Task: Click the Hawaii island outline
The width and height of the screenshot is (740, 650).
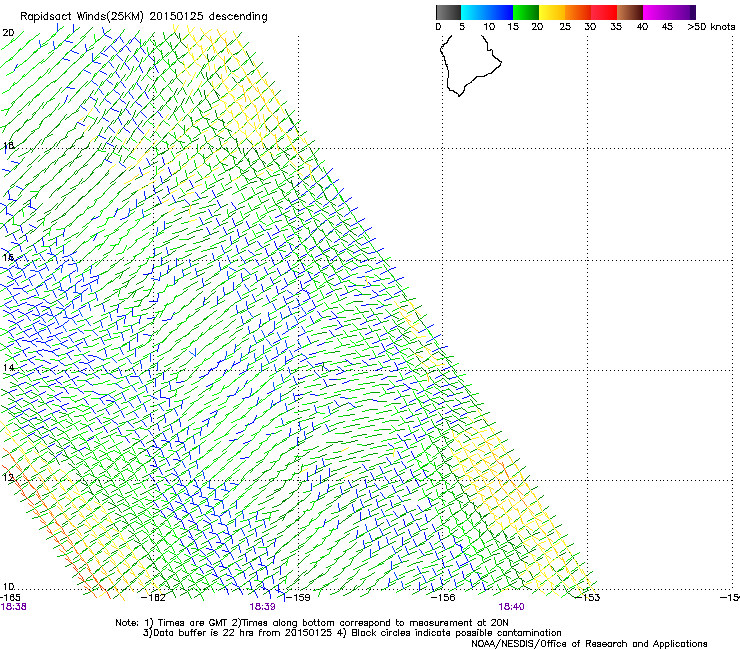Action: (x=471, y=65)
